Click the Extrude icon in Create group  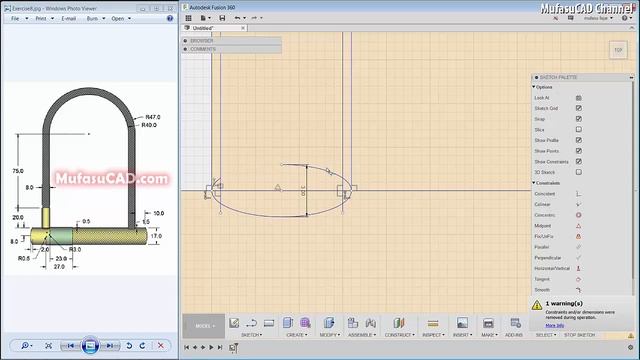tap(288, 323)
